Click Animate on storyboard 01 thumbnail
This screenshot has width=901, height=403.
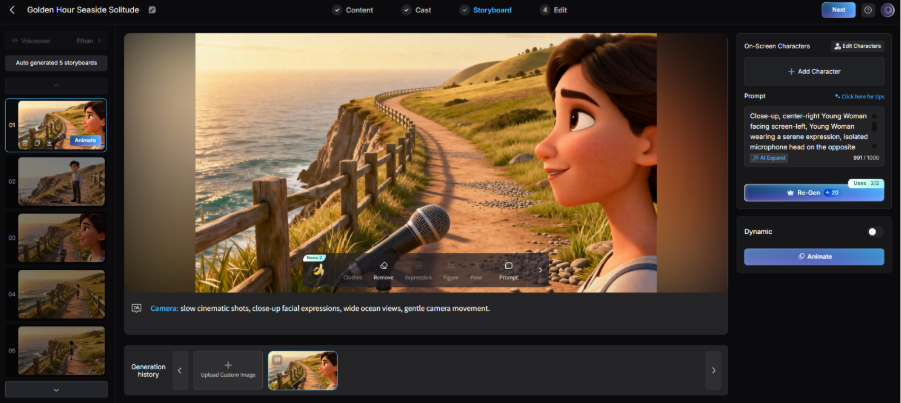[x=85, y=140]
